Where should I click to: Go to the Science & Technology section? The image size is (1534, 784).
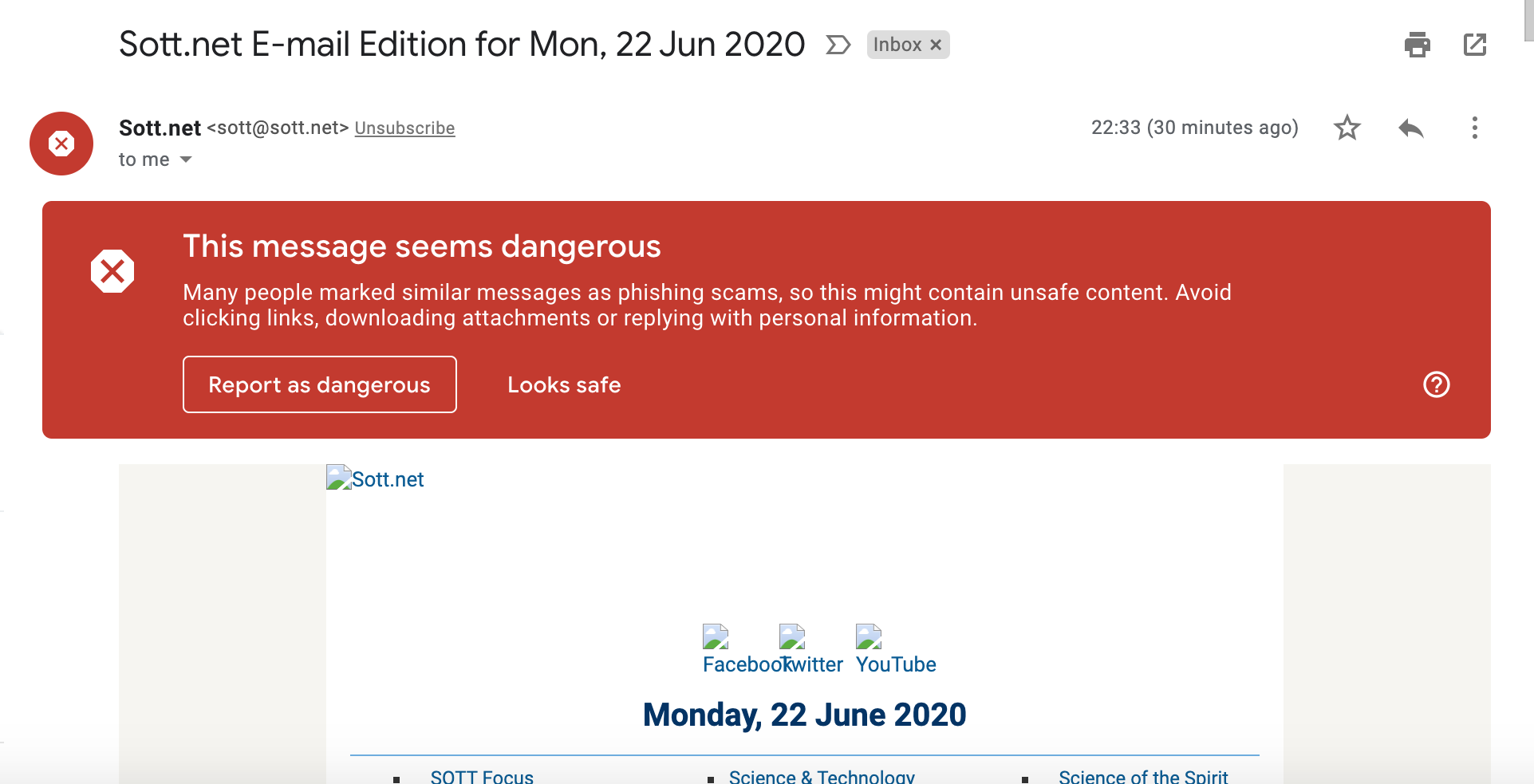[822, 776]
